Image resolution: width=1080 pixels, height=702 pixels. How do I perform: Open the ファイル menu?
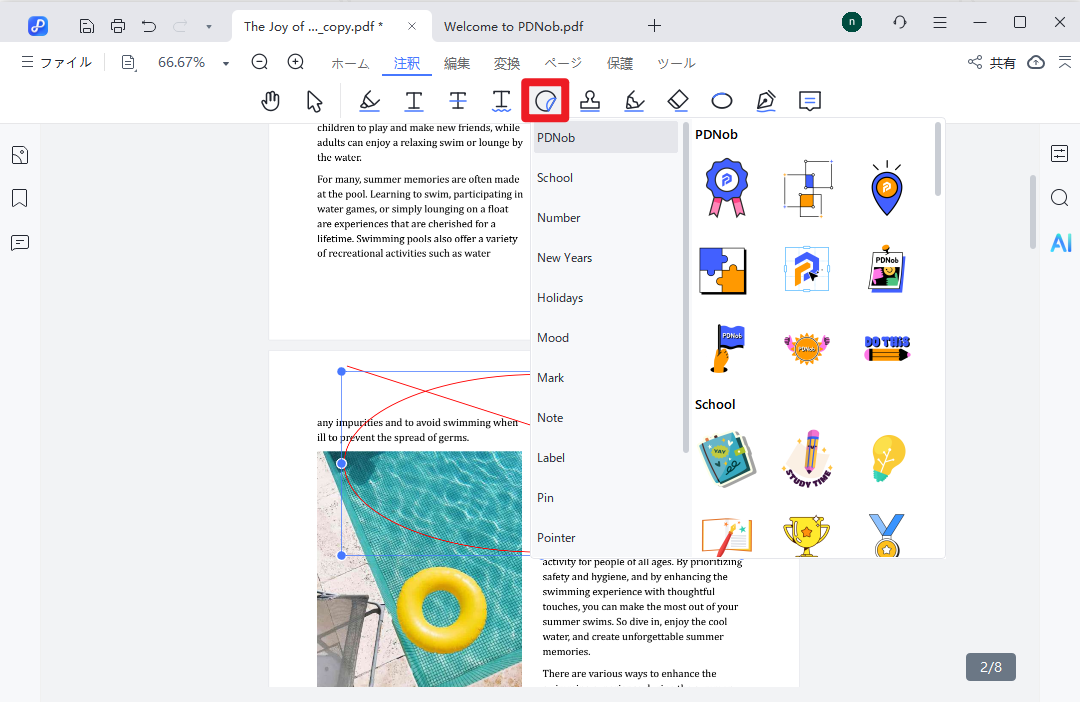click(56, 62)
